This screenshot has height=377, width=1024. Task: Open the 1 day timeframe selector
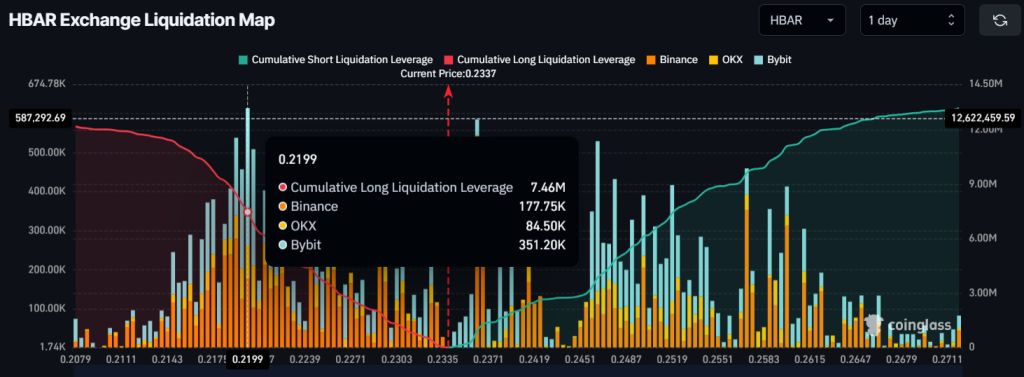coord(912,20)
